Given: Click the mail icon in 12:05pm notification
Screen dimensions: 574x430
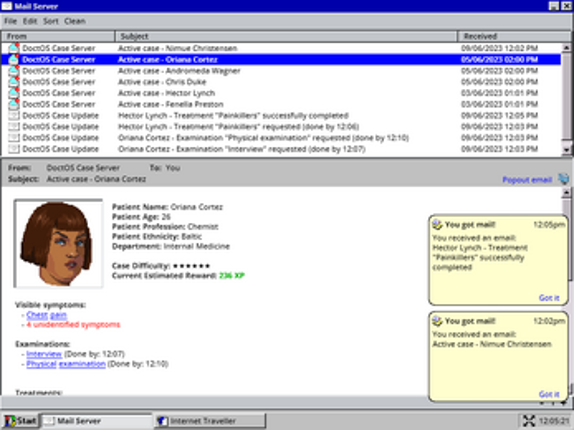Looking at the screenshot, I should click(437, 224).
